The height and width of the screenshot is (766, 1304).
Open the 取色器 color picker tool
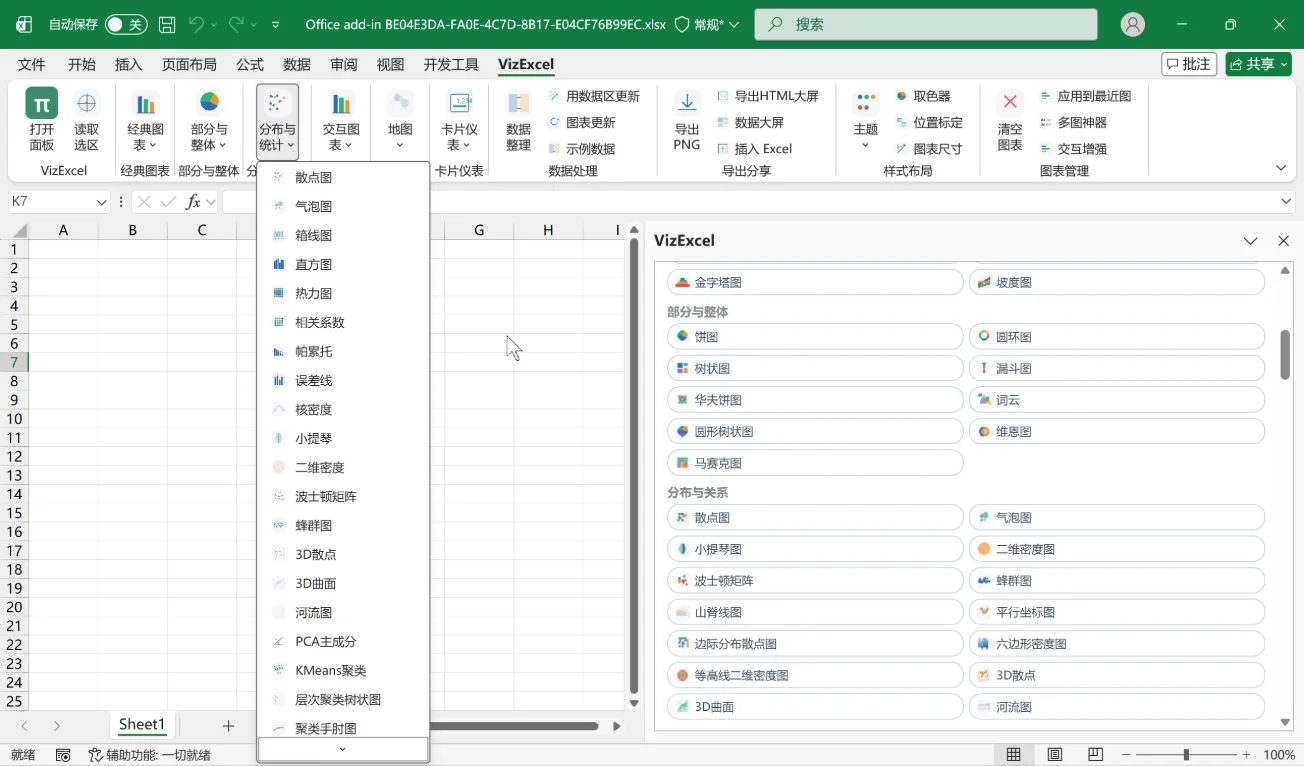tap(923, 96)
